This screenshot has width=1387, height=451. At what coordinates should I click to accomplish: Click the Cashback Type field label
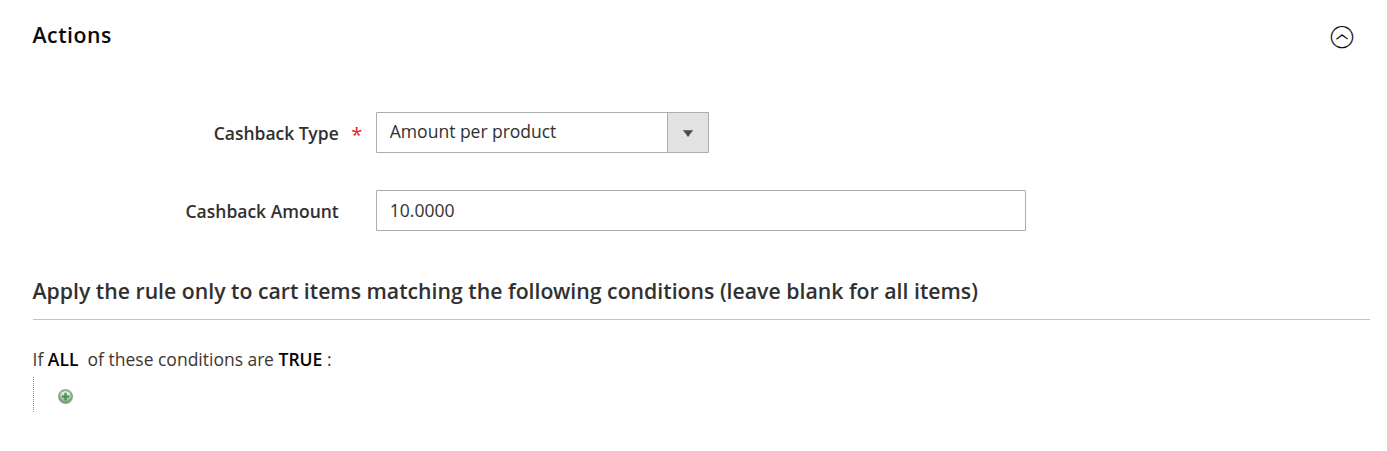tap(276, 133)
